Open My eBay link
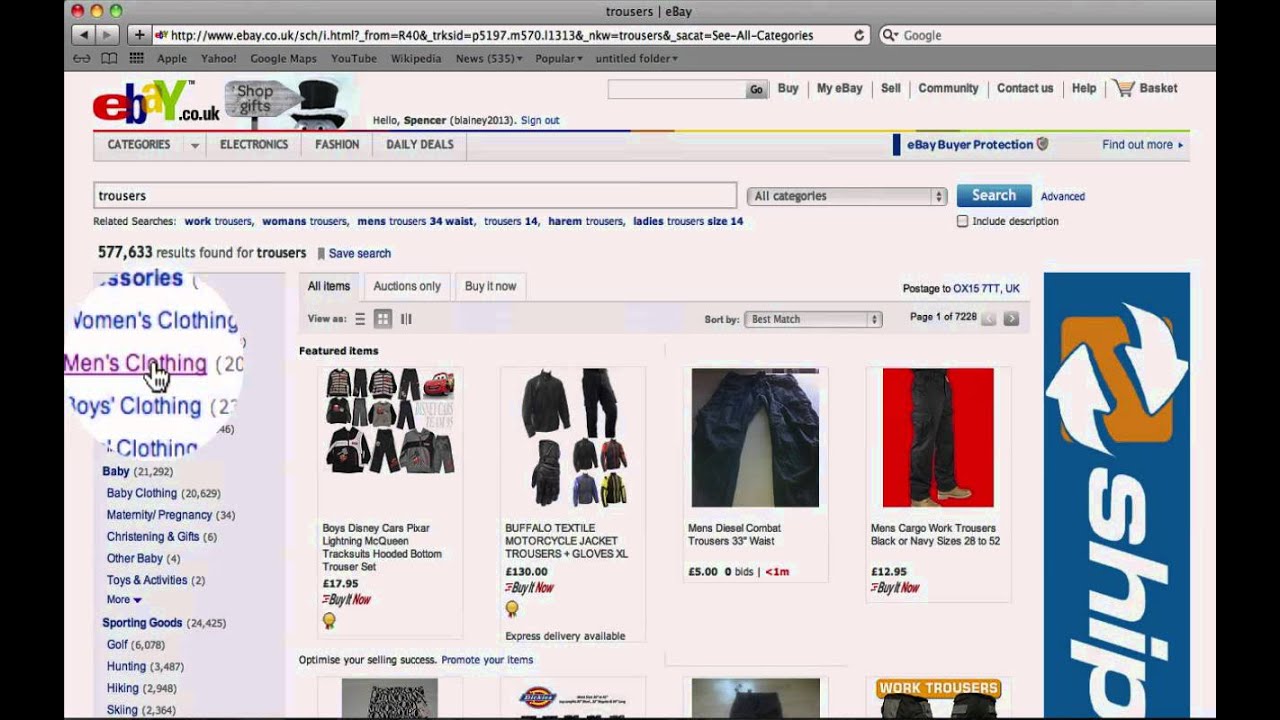Screen dimensions: 1280x720 (x=839, y=88)
